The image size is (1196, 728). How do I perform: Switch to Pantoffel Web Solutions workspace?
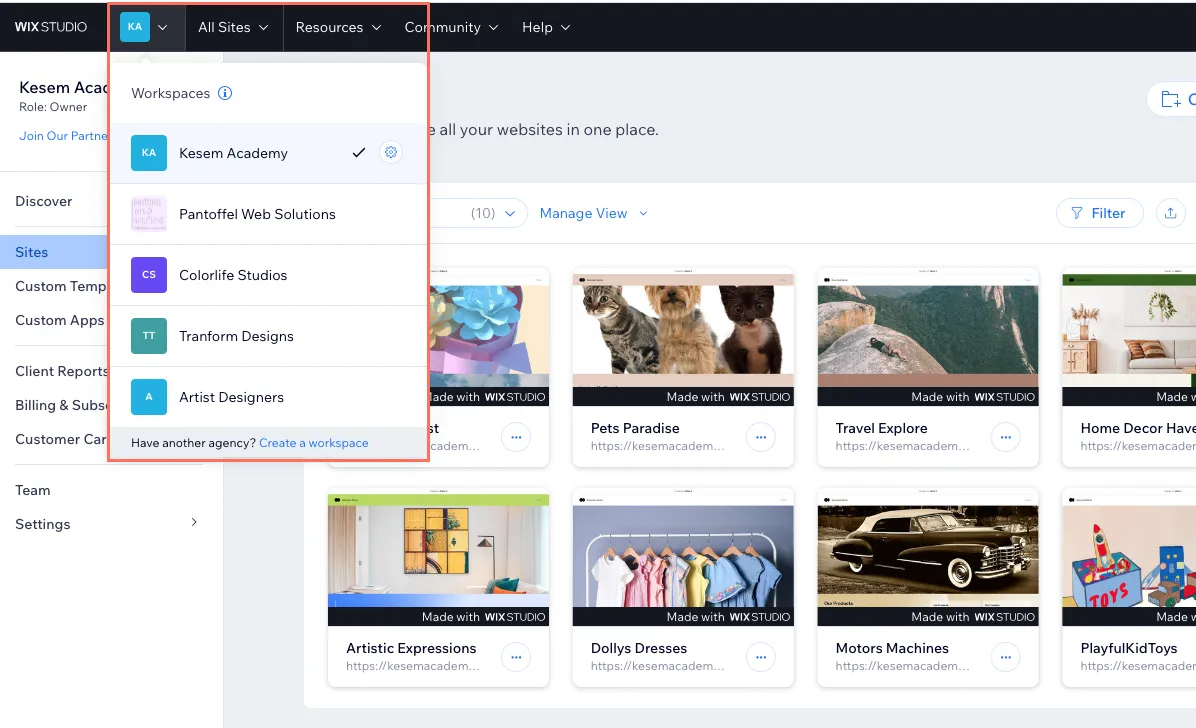click(257, 214)
